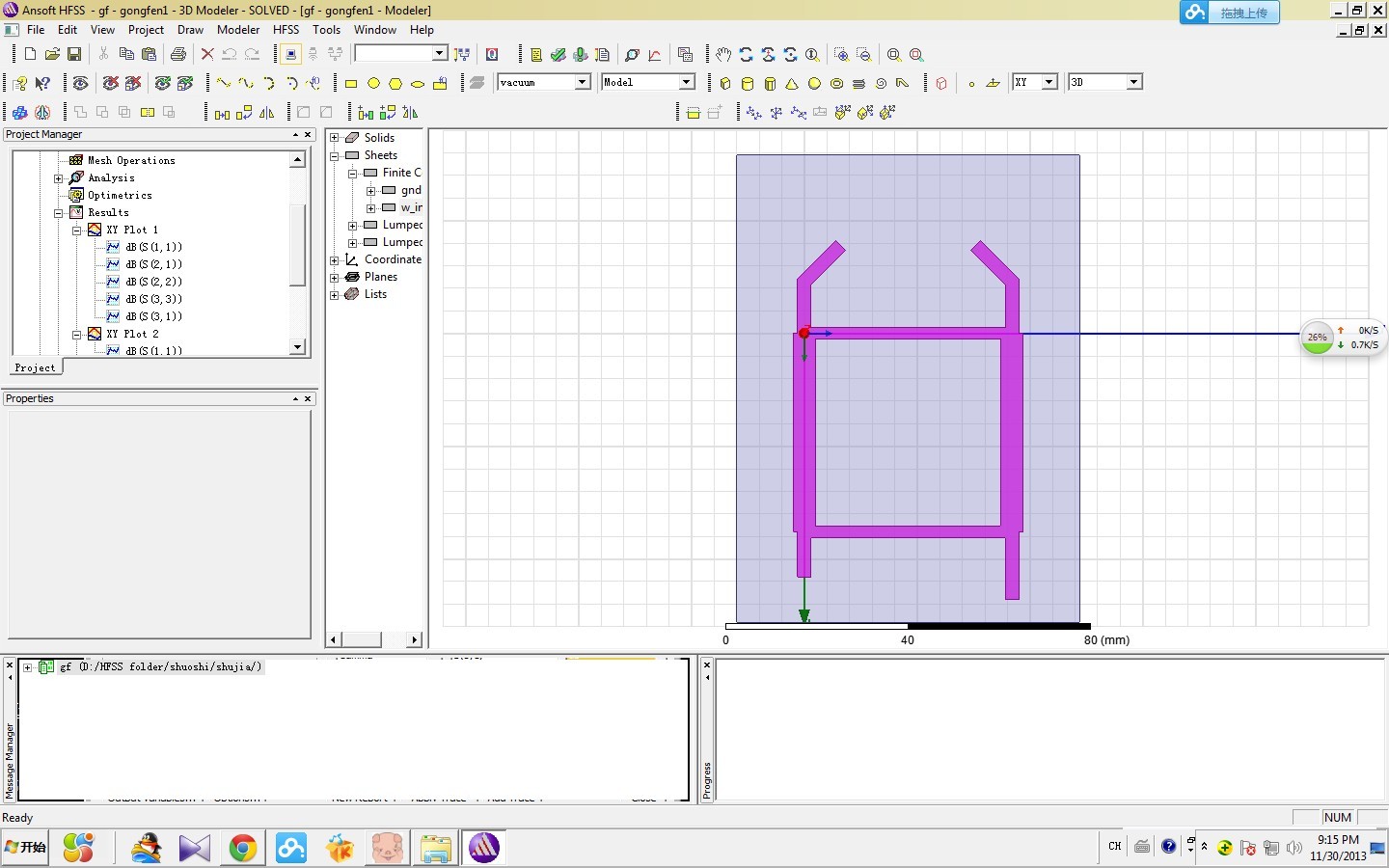Collapse the Results tree node
This screenshot has width=1389, height=868.
(59, 213)
